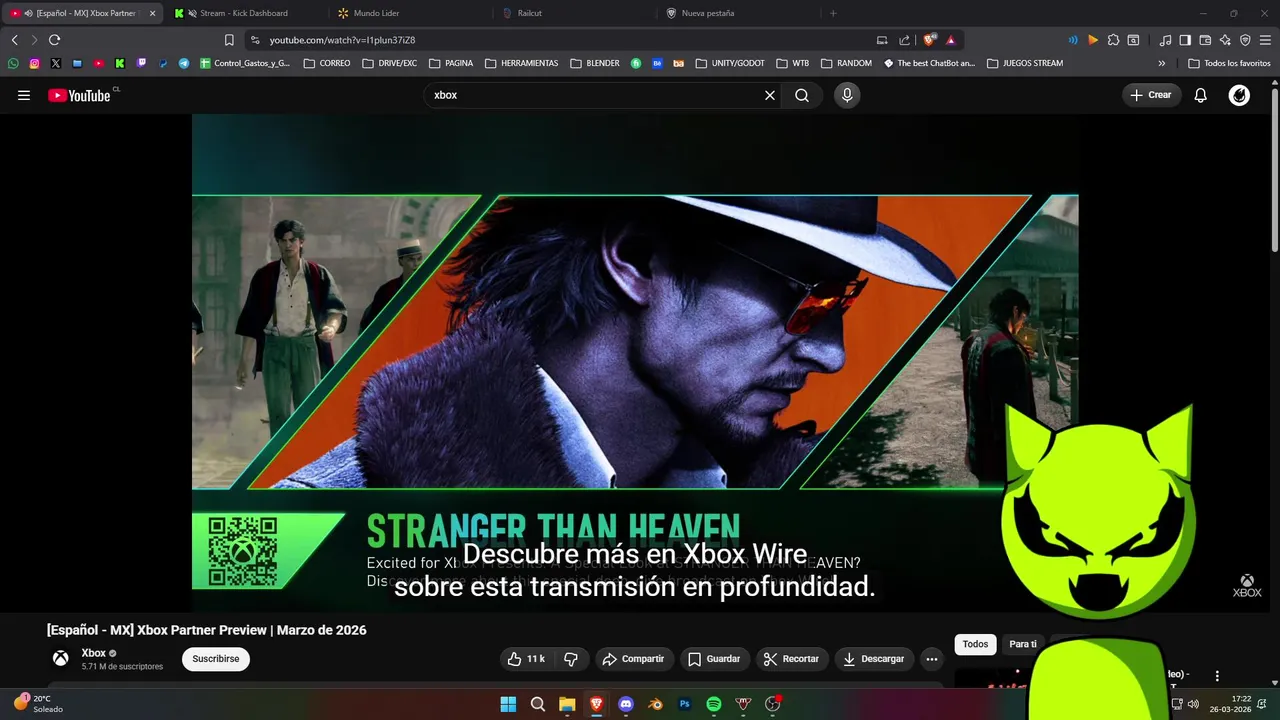The height and width of the screenshot is (720, 1280).
Task: Click the youtube.com address bar URL
Action: pos(342,40)
